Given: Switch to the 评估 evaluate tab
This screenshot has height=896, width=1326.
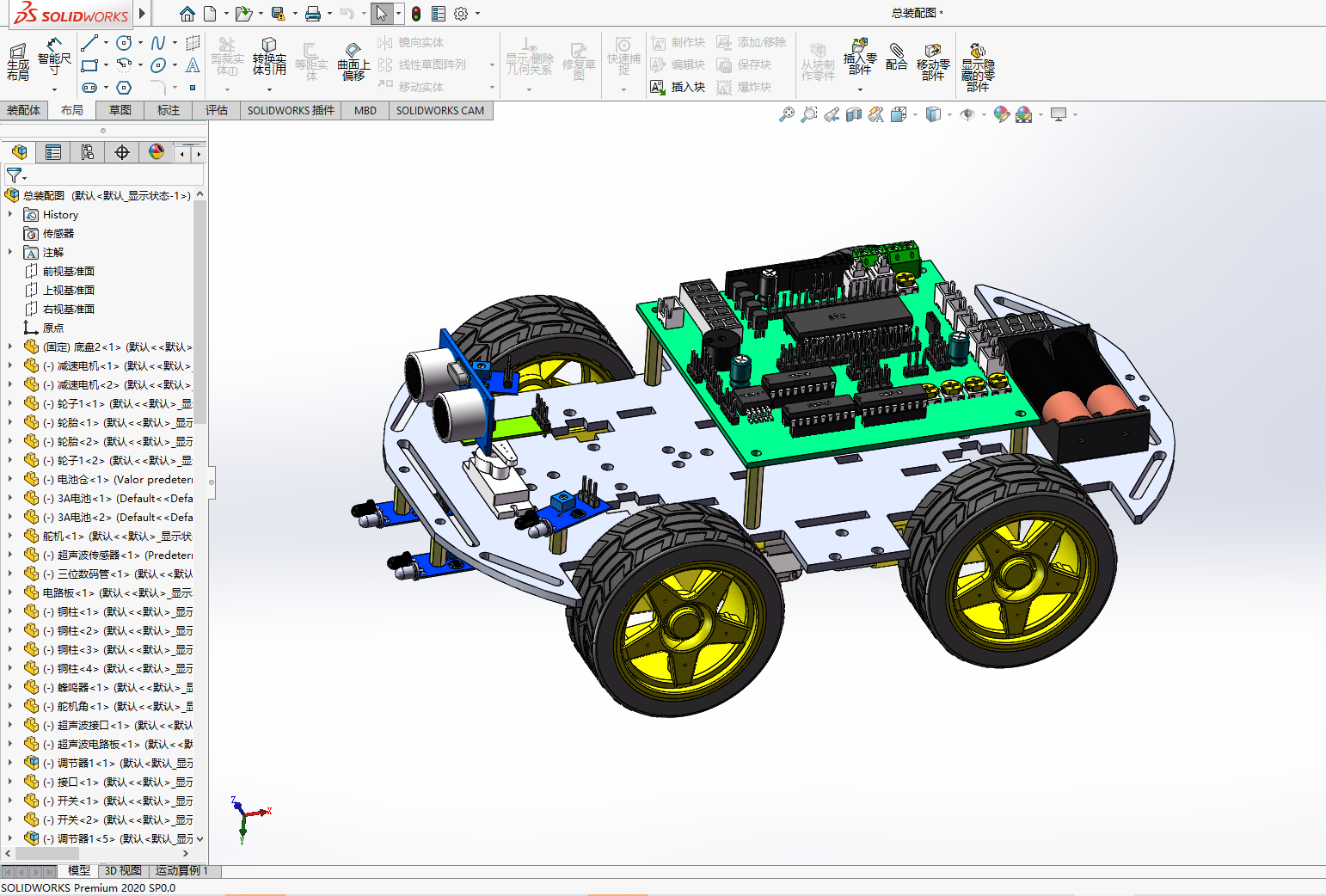Looking at the screenshot, I should pyautogui.click(x=217, y=110).
